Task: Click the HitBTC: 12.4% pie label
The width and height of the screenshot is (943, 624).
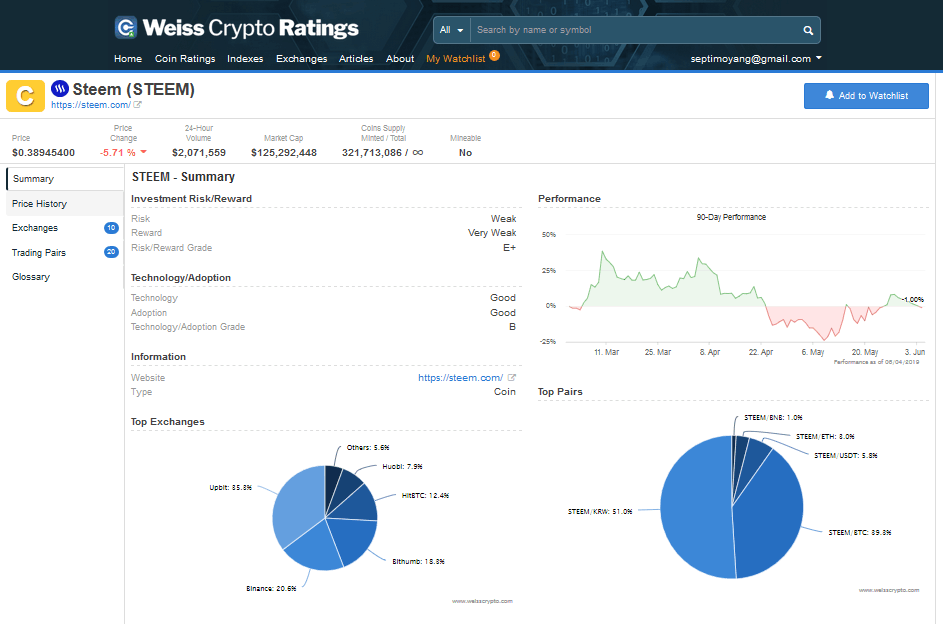Action: click(x=425, y=495)
